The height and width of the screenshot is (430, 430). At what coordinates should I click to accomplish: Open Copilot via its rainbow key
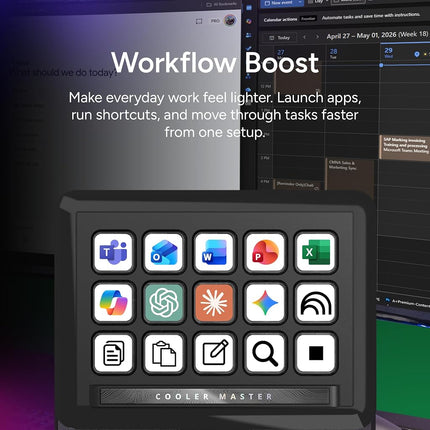(x=114, y=303)
